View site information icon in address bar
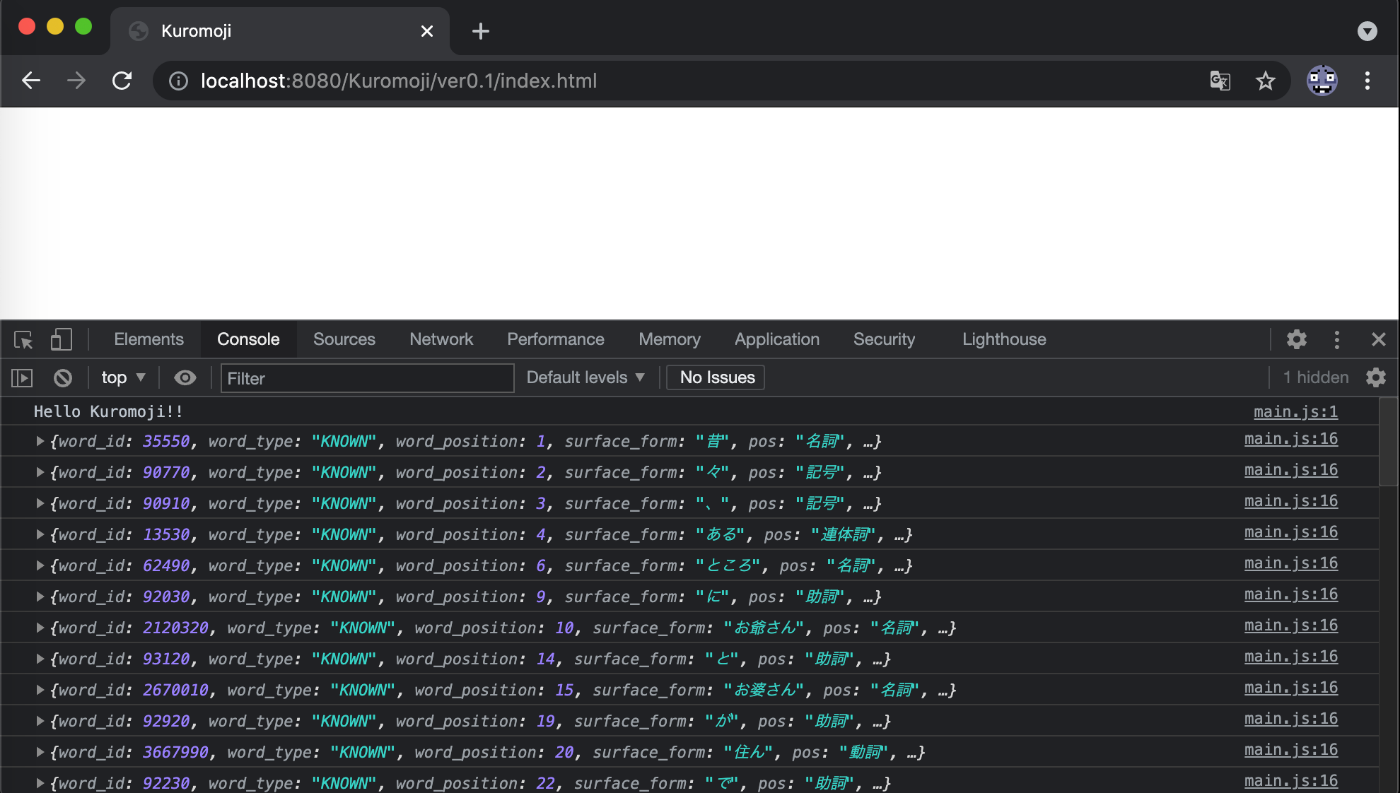Image resolution: width=1400 pixels, height=793 pixels. coord(178,81)
